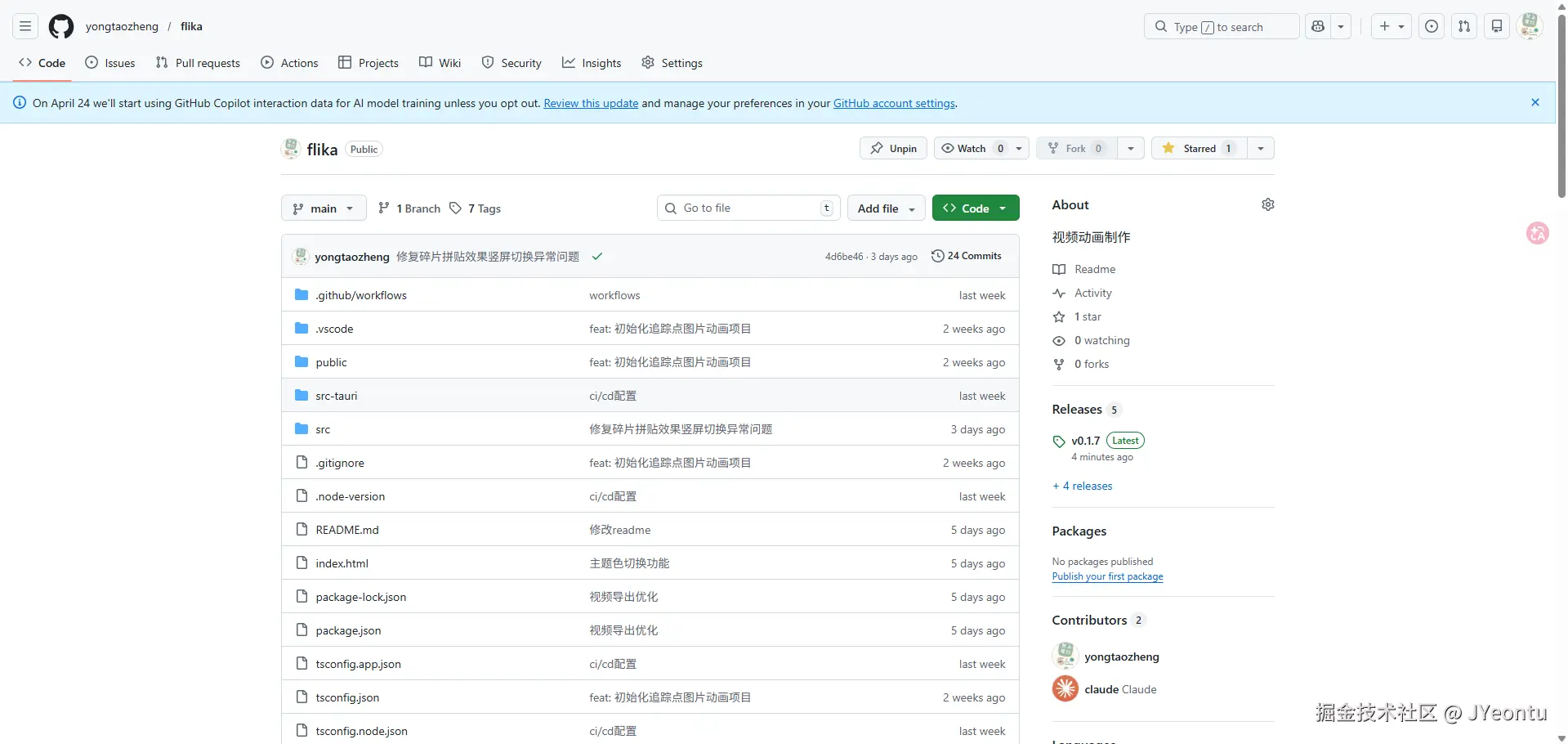1568x744 pixels.
Task: Open the .vscode folder
Action: [x=334, y=329]
